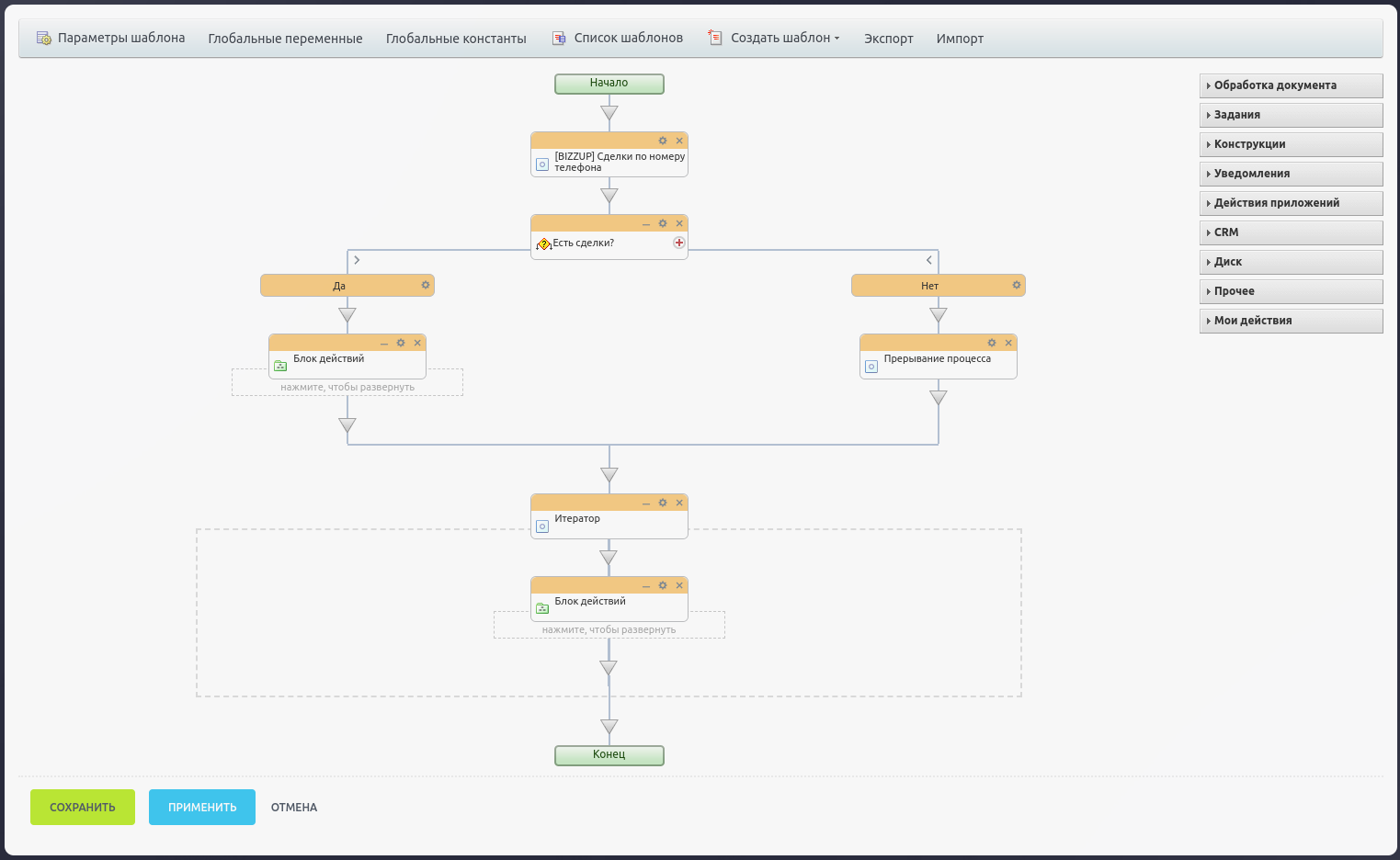Expand collapsed block under Да branch
Image resolution: width=1400 pixels, height=860 pixels.
[x=347, y=387]
